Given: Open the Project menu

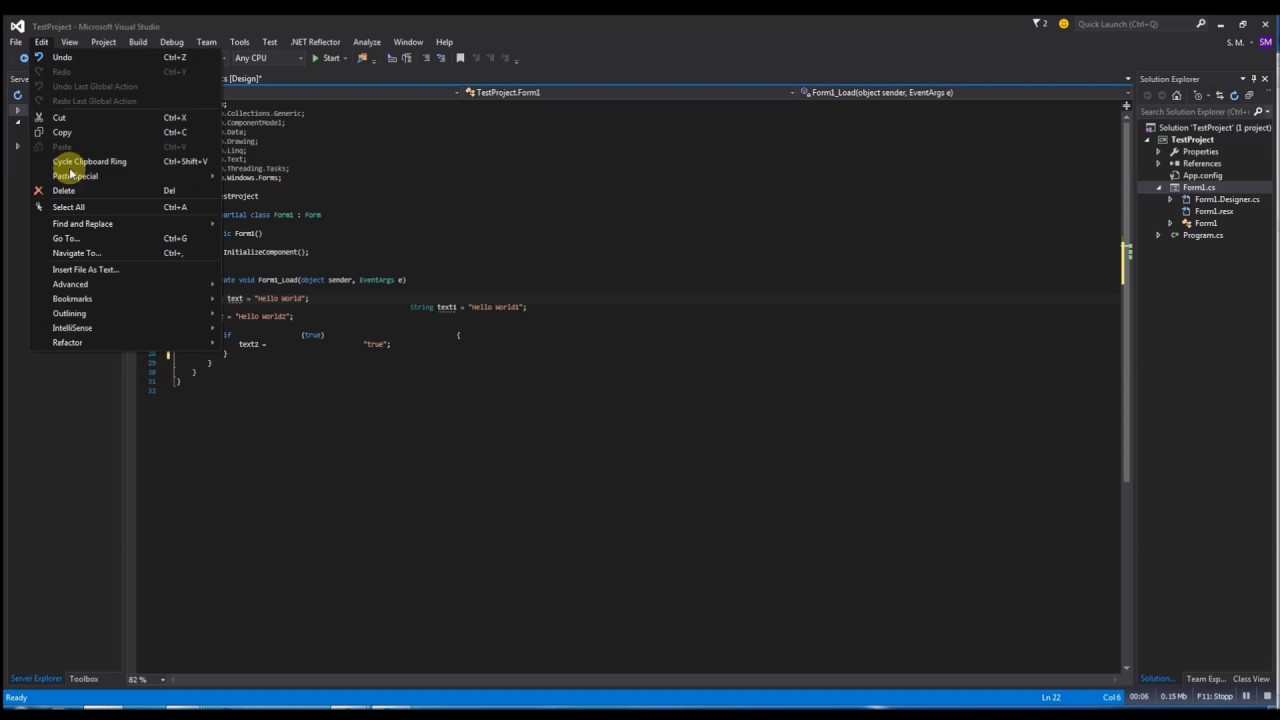Looking at the screenshot, I should [104, 42].
